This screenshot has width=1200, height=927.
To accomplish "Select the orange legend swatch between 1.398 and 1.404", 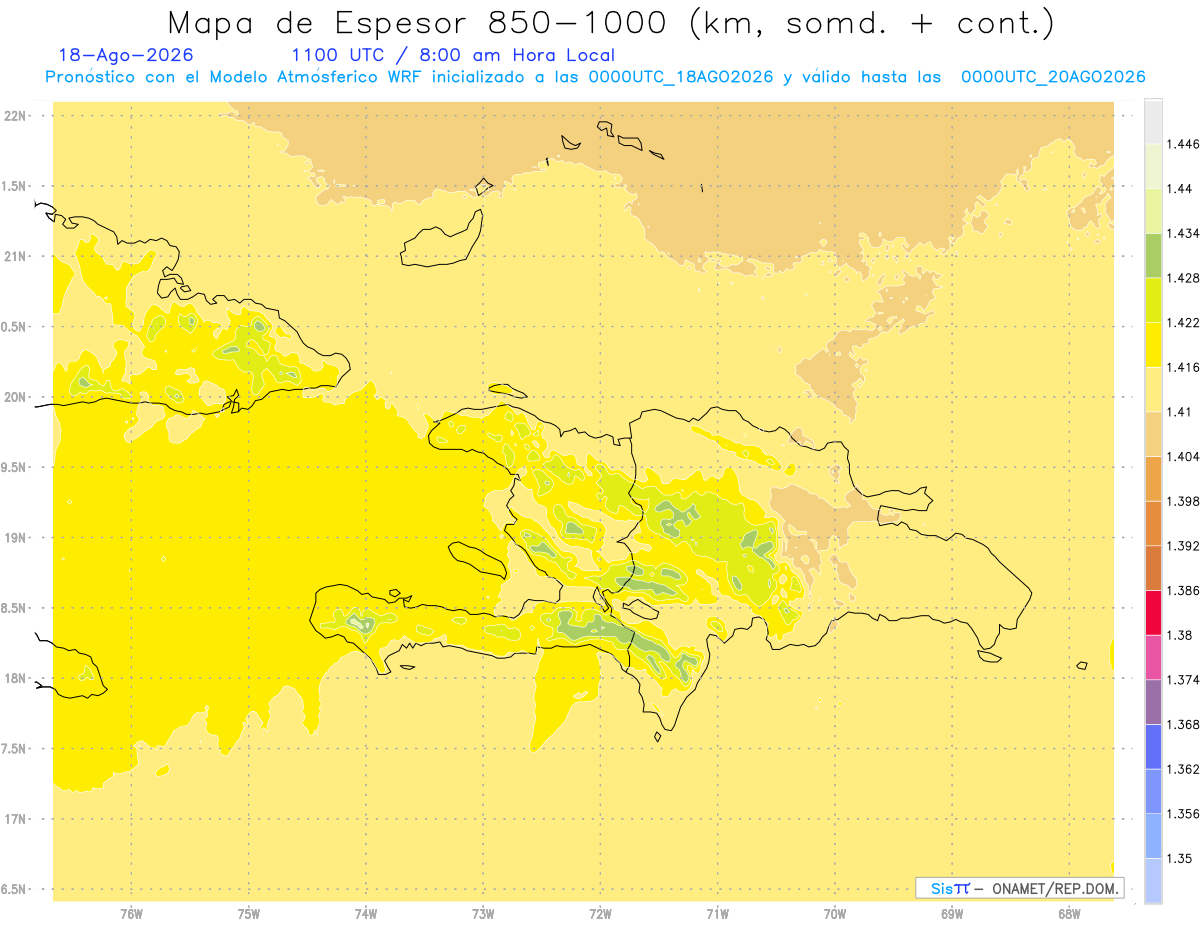I will (1153, 479).
